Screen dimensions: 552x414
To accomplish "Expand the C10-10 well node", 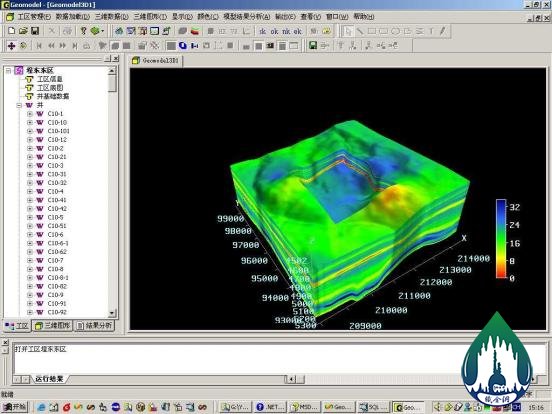I will click(30, 123).
